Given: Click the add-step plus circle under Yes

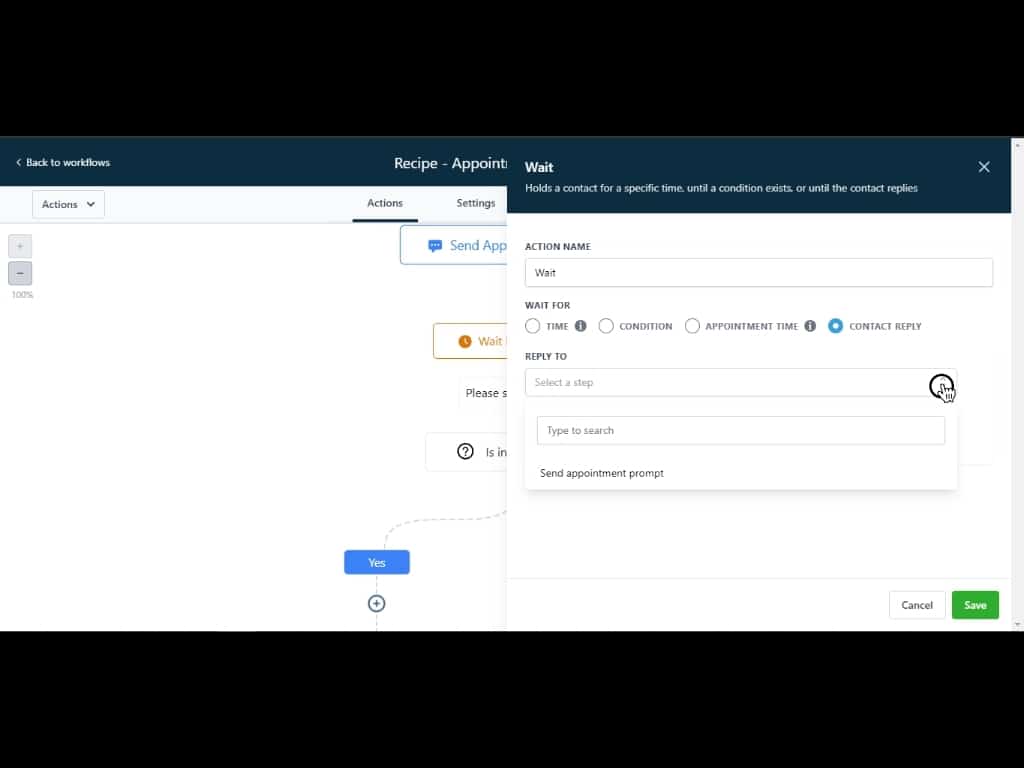Looking at the screenshot, I should click(376, 603).
